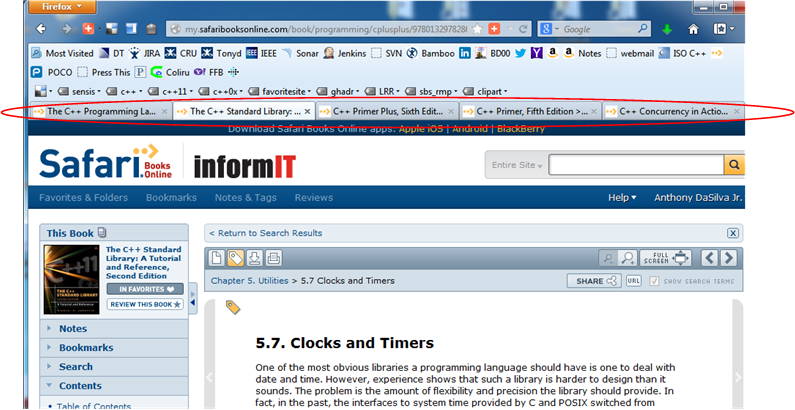Expand the Notes section in sidebar

coord(73,328)
